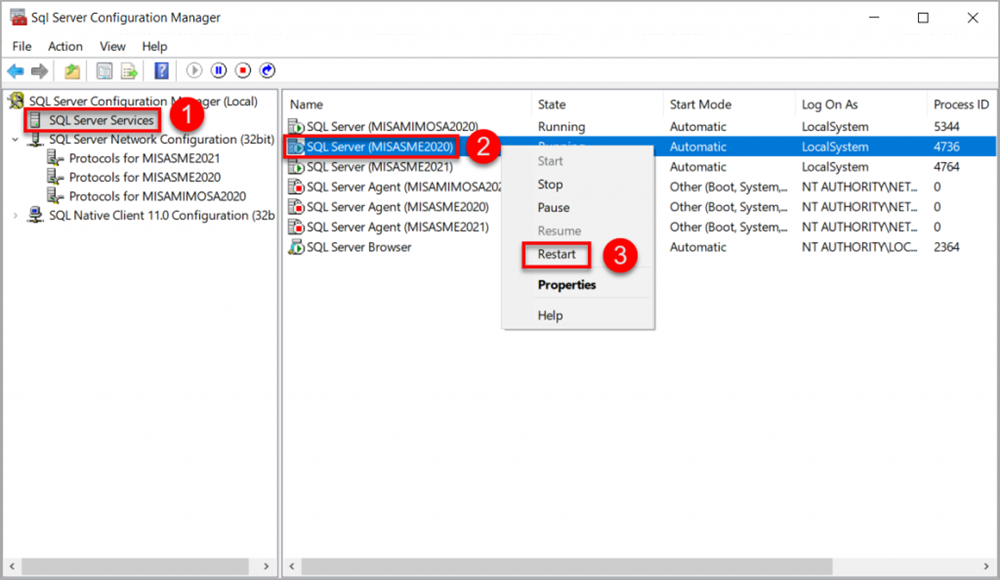Sort list by Start Mode column header

(x=700, y=104)
